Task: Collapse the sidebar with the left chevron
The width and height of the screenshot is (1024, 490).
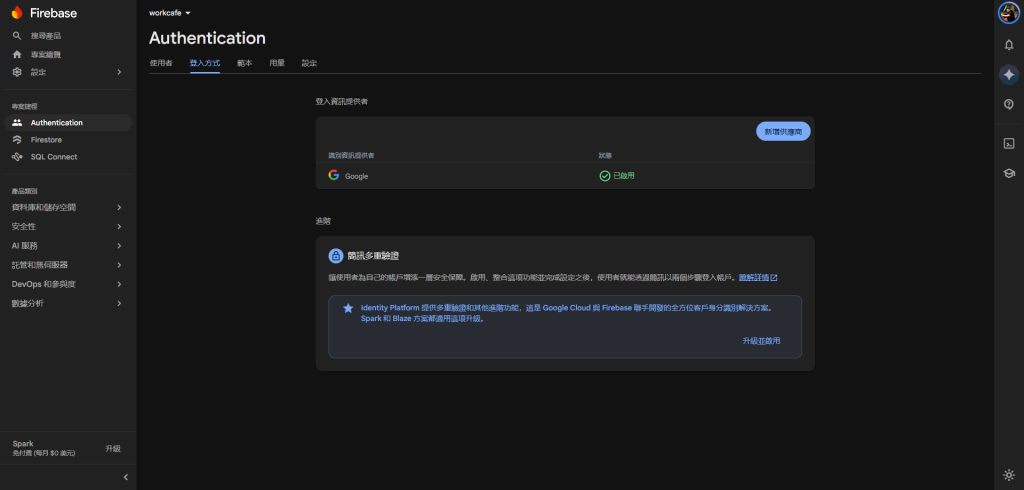Action: [125, 478]
